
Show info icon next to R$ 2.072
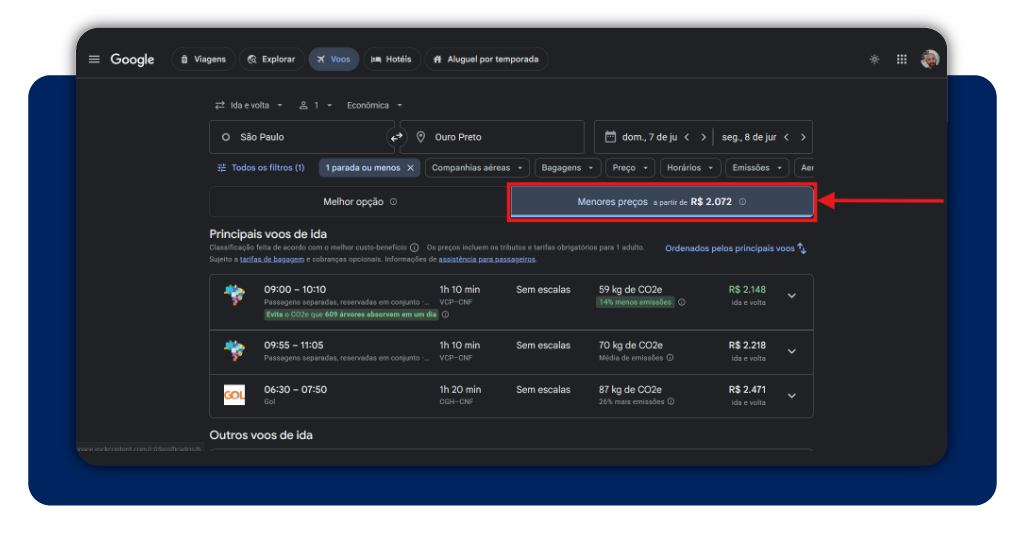(743, 202)
